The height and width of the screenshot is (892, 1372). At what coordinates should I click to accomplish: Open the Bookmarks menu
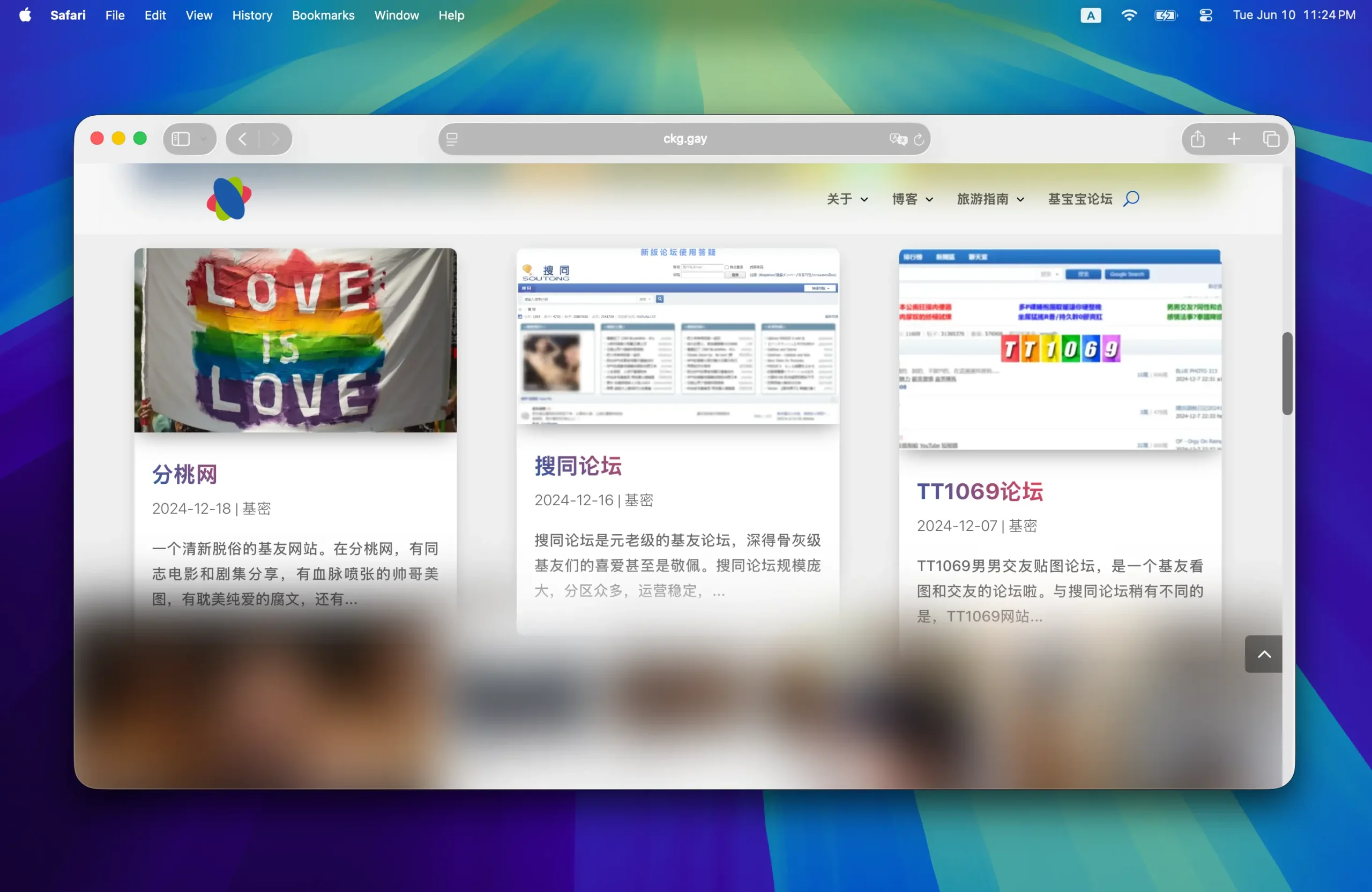pos(323,15)
